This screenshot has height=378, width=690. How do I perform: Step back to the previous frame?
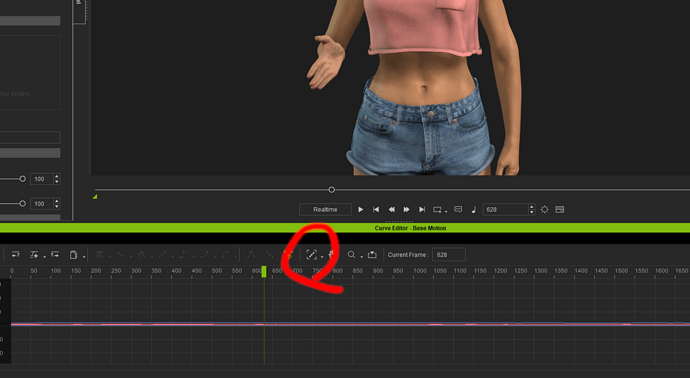(x=391, y=209)
